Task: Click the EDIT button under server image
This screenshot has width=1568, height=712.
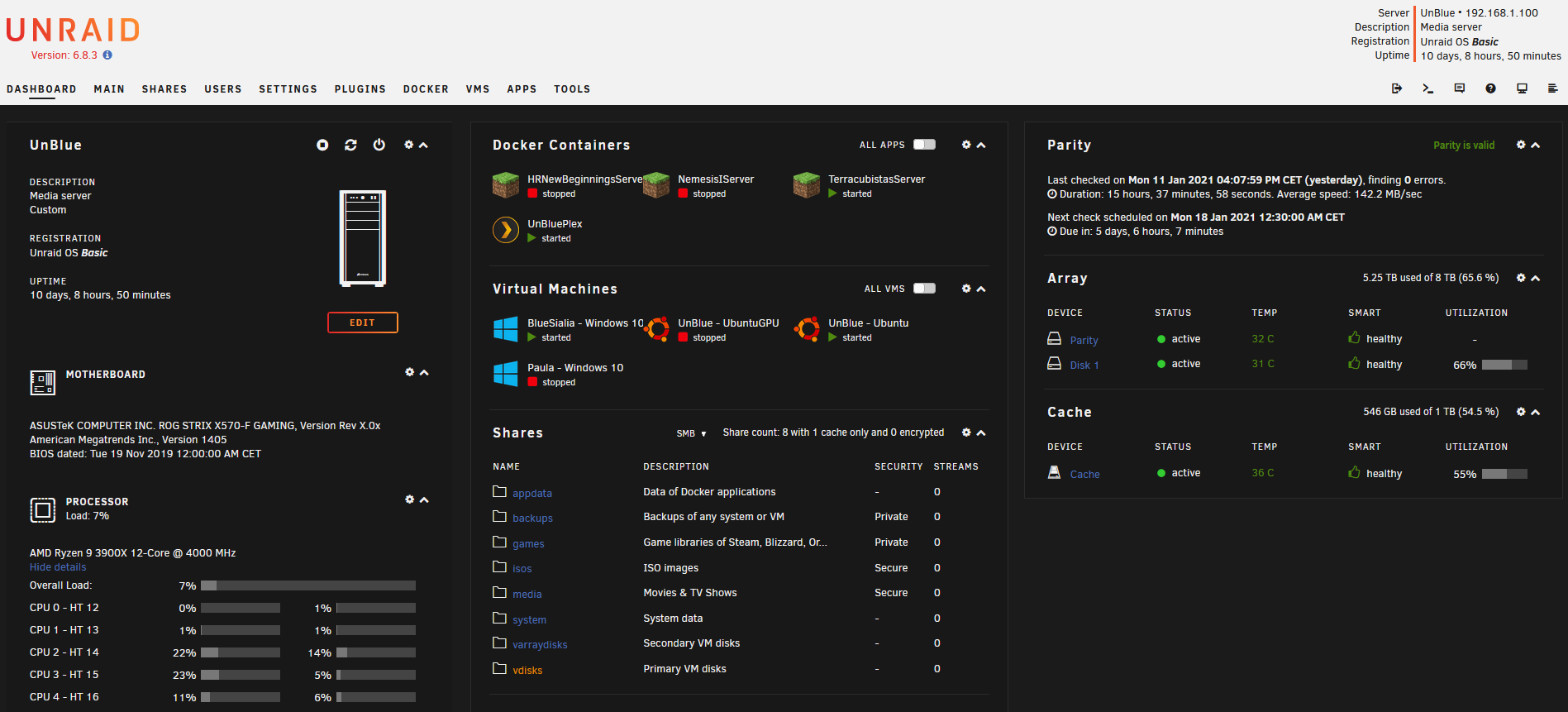Action: point(363,323)
